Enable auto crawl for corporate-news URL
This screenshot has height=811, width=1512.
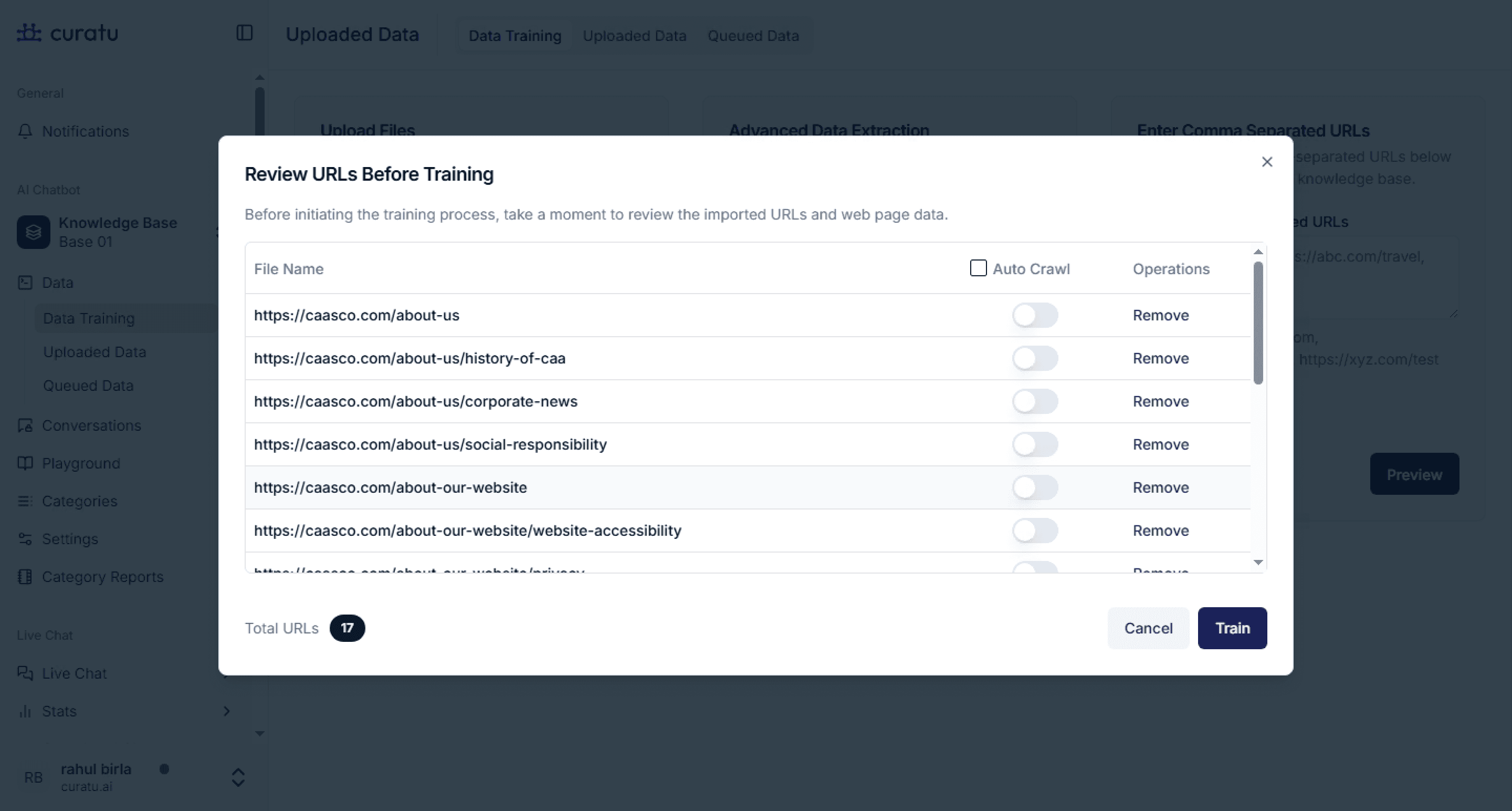[x=1035, y=401]
